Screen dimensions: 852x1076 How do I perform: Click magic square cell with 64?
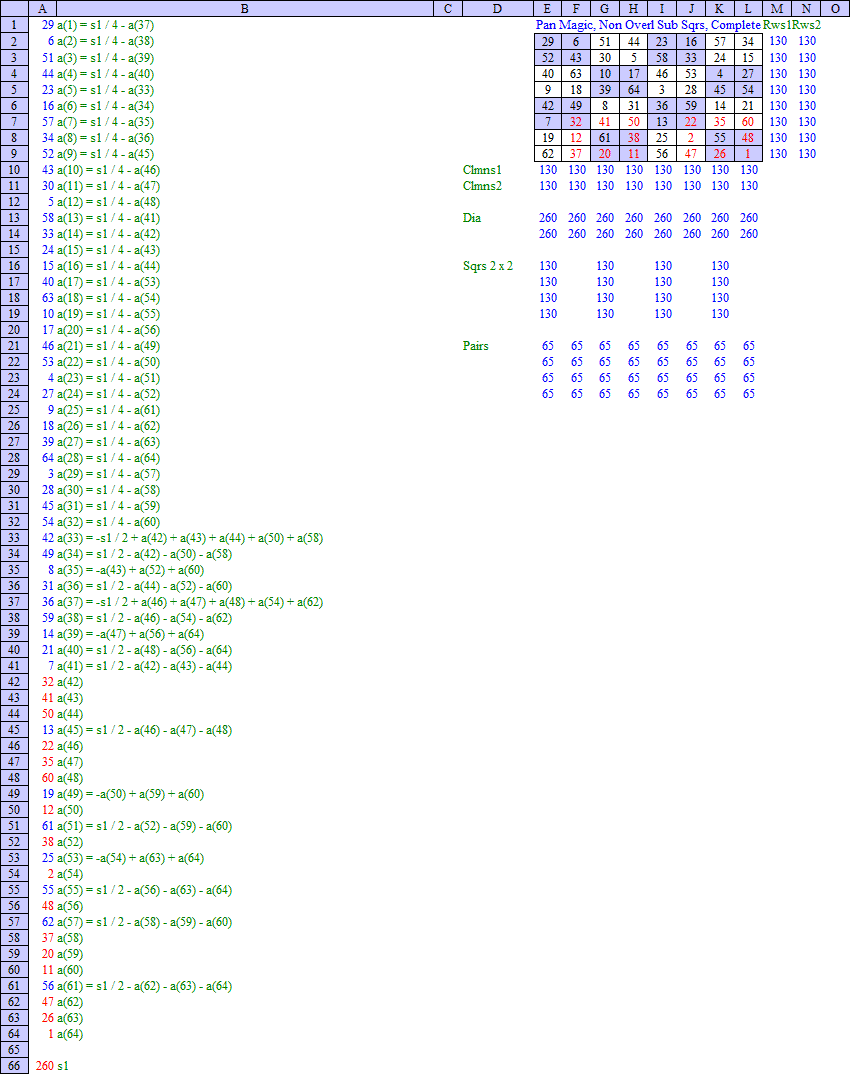pyautogui.click(x=633, y=89)
